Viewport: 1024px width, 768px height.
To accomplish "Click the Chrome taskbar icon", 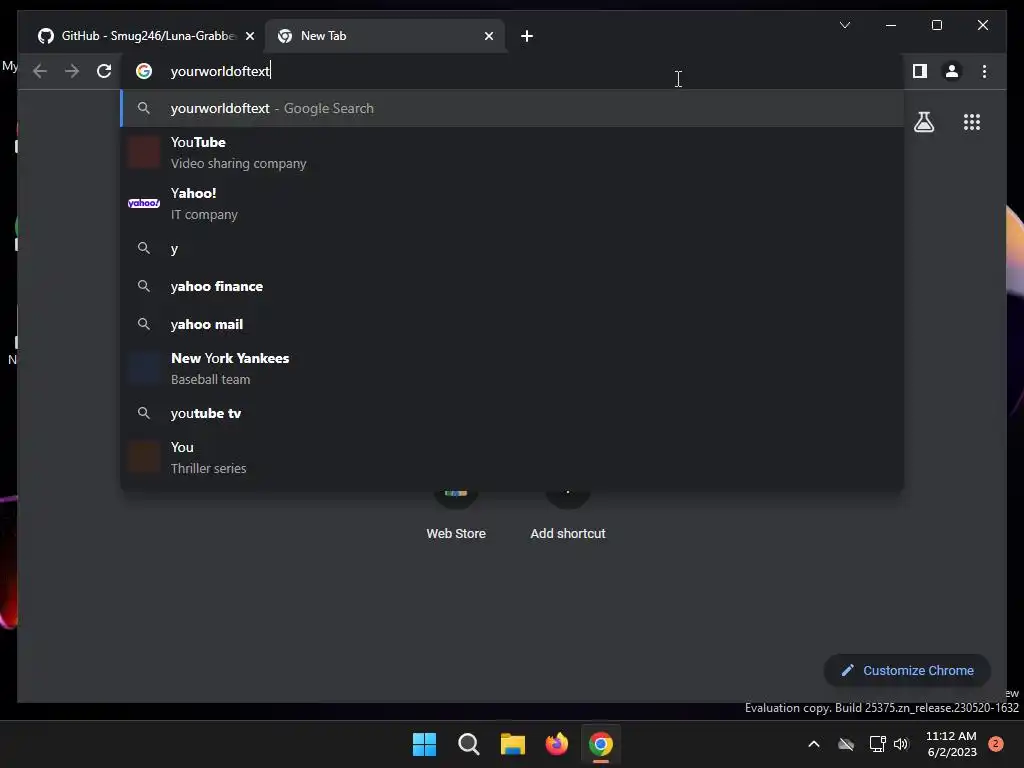I will pos(601,744).
